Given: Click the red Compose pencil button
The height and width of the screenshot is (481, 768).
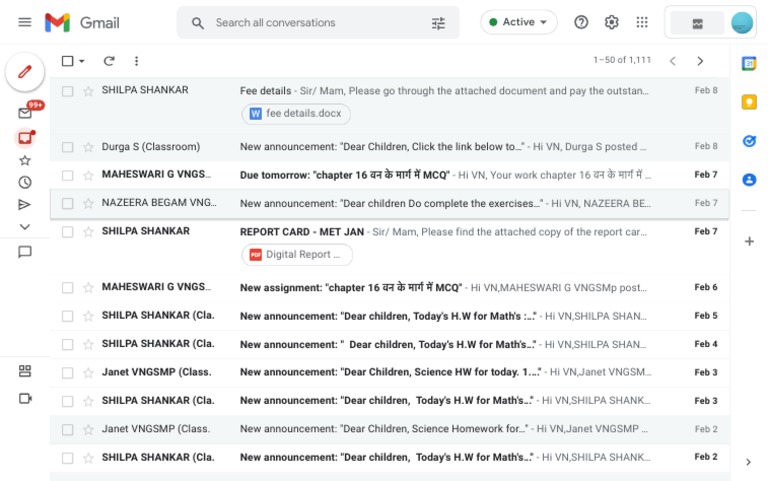Looking at the screenshot, I should pyautogui.click(x=25, y=72).
